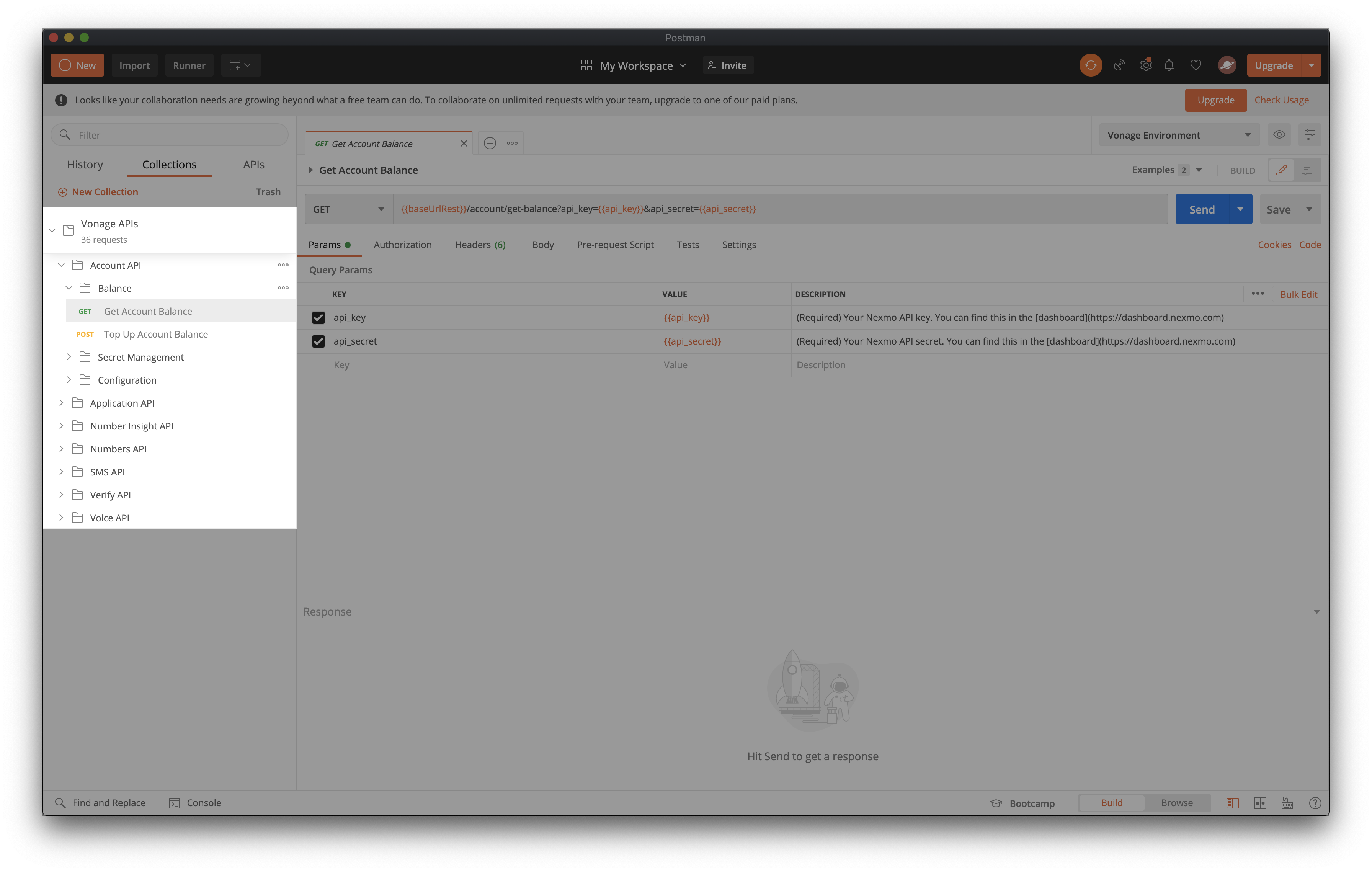Click the New Collection link
Screen dimensions: 1372x872
pyautogui.click(x=98, y=192)
